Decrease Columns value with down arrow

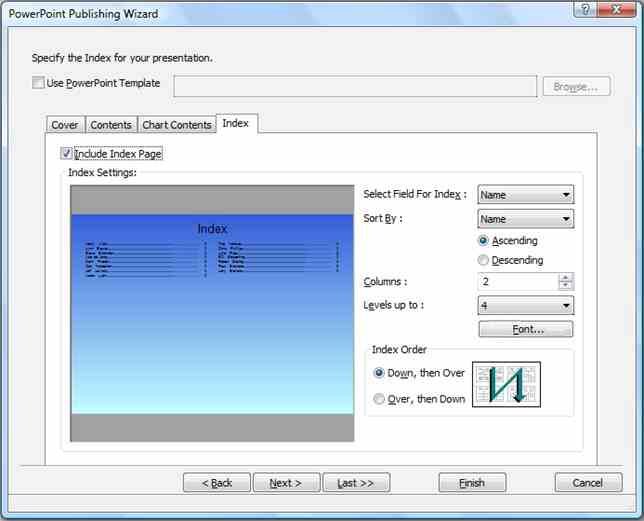tap(566, 286)
